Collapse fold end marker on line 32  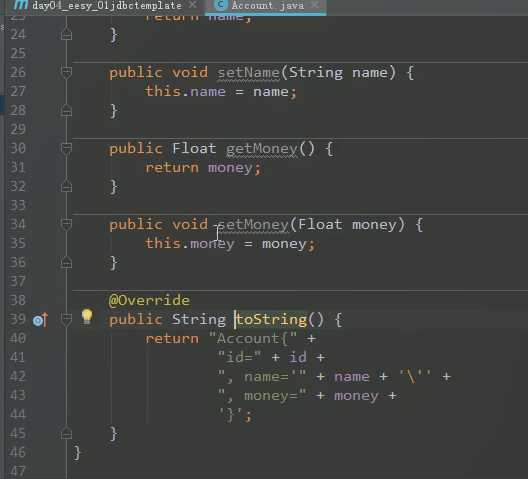click(66, 187)
